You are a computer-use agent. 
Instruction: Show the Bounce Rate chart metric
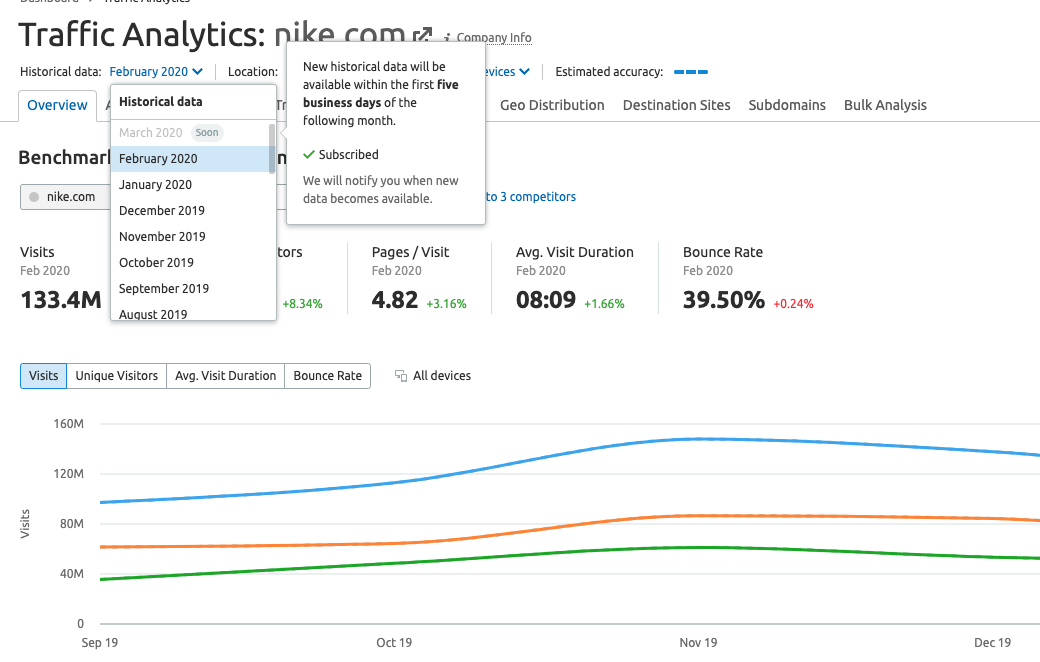point(328,375)
